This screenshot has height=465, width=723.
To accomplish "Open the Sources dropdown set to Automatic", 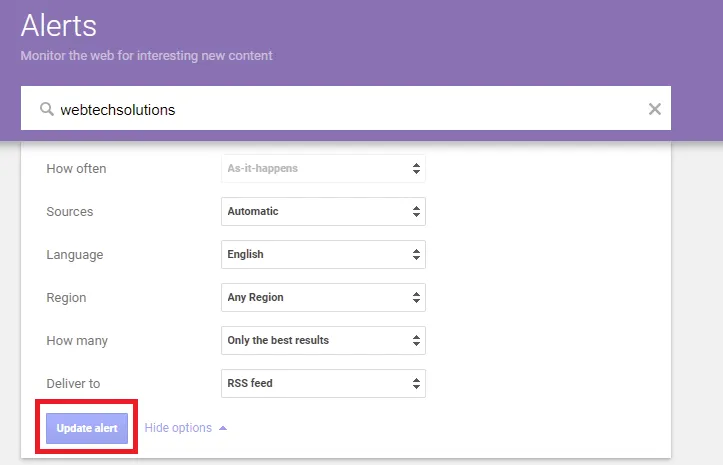I will click(x=323, y=211).
